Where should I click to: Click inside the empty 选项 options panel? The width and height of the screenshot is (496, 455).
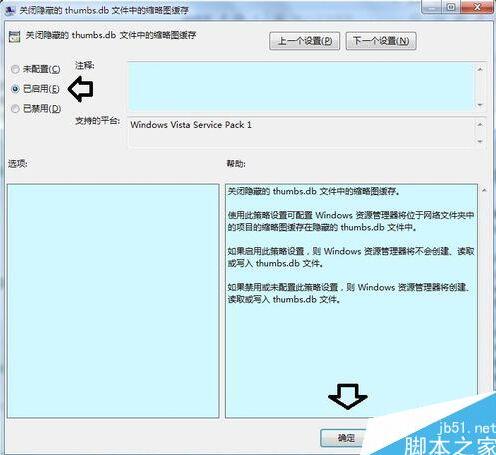coord(113,301)
